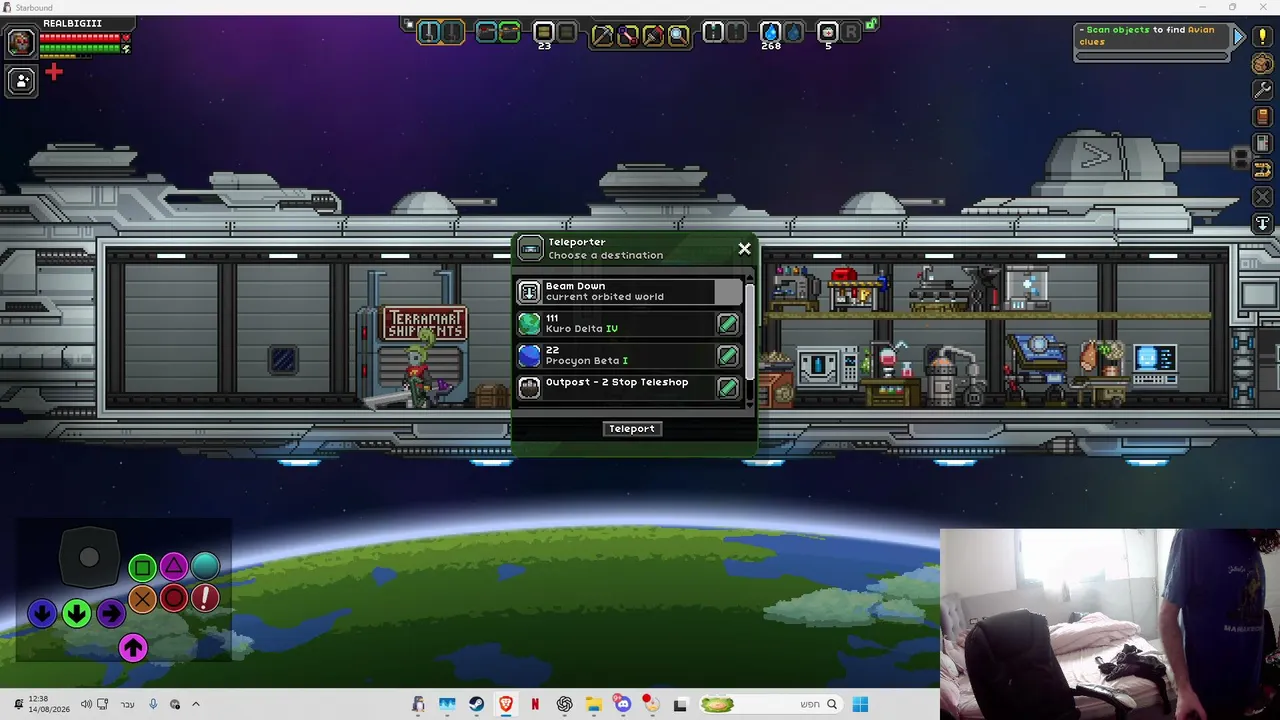Open the volume control in system tray
This screenshot has height=720, width=1280.
86,704
